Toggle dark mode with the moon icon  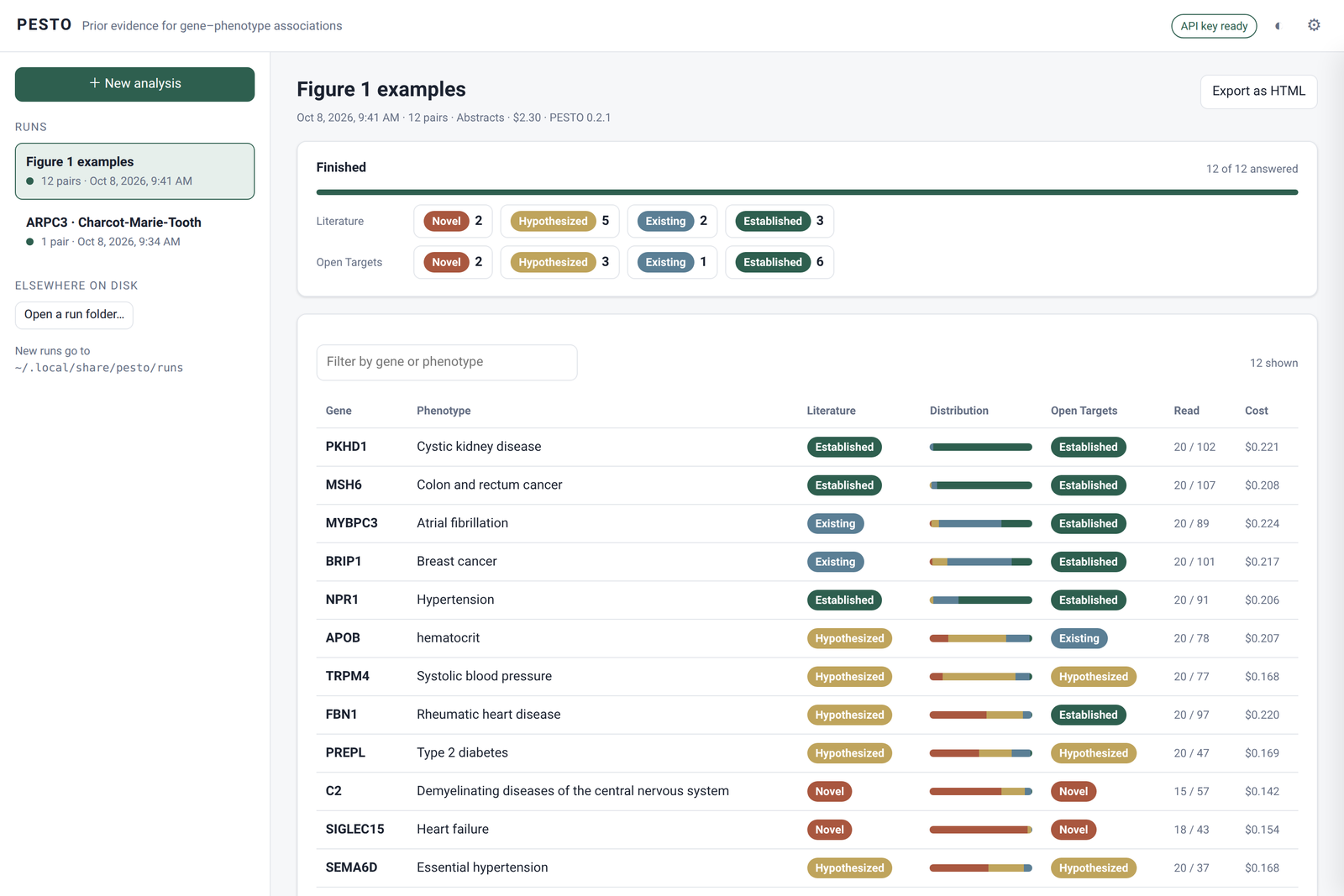click(x=1278, y=26)
